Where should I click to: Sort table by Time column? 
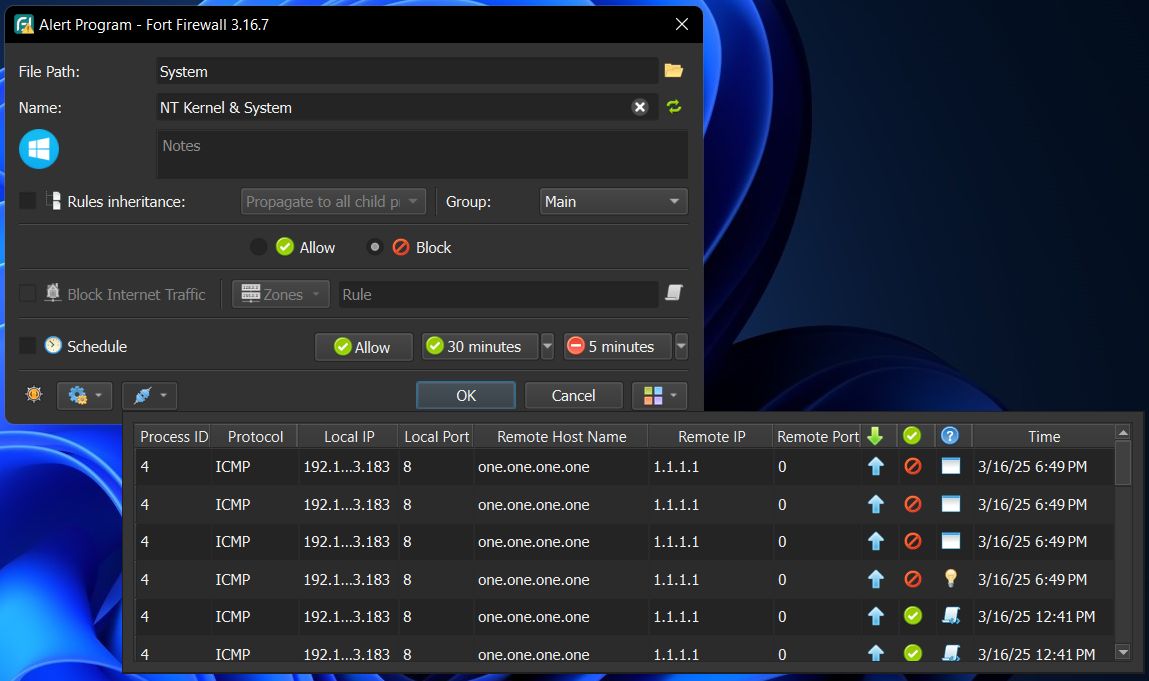(x=1043, y=436)
